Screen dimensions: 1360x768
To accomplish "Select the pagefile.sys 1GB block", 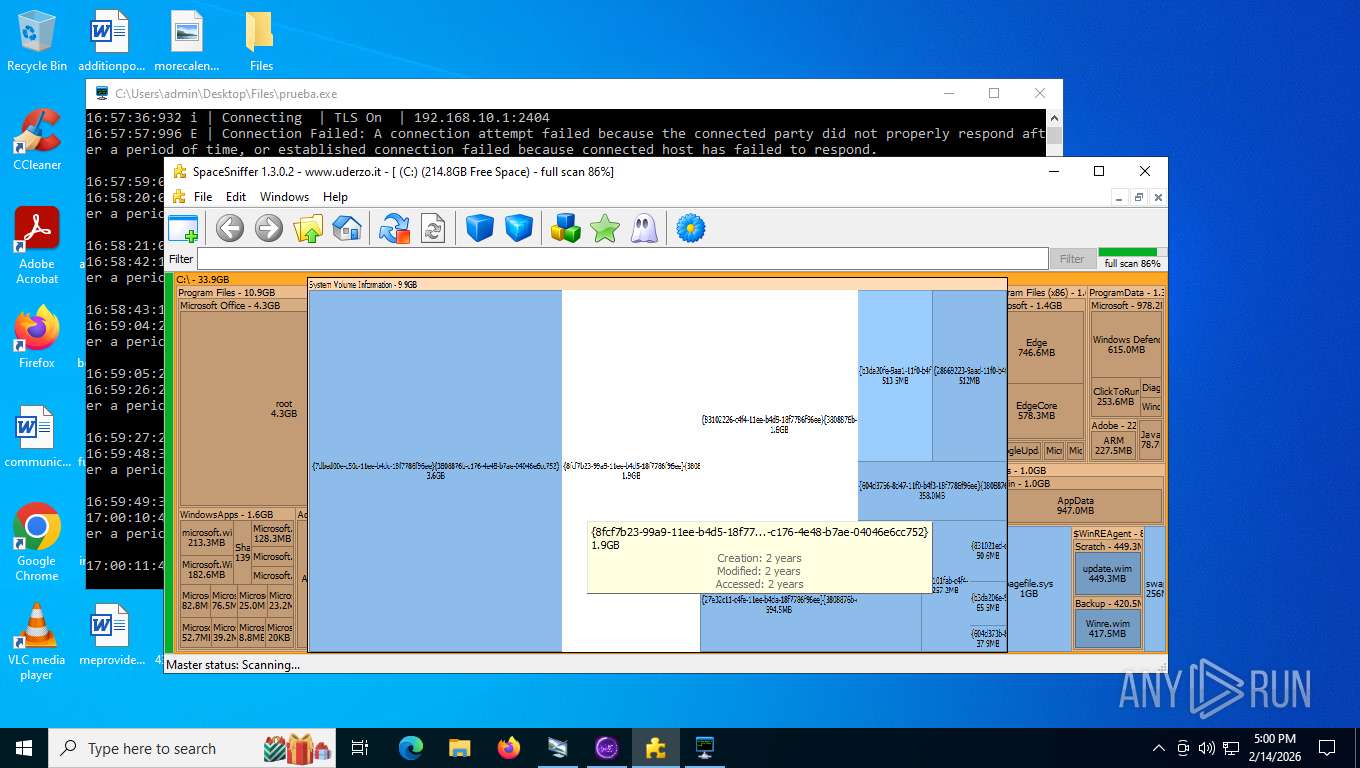I will [1038, 588].
